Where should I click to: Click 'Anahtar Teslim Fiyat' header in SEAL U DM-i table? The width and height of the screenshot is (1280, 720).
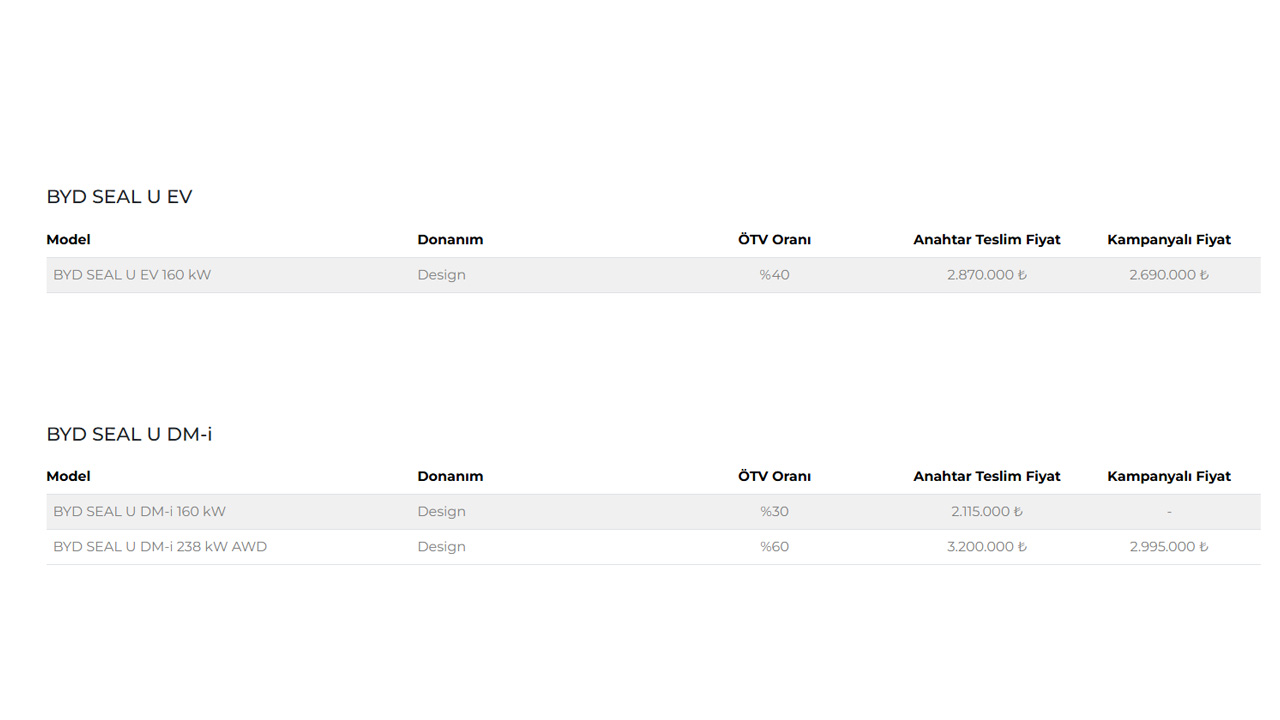pos(986,477)
